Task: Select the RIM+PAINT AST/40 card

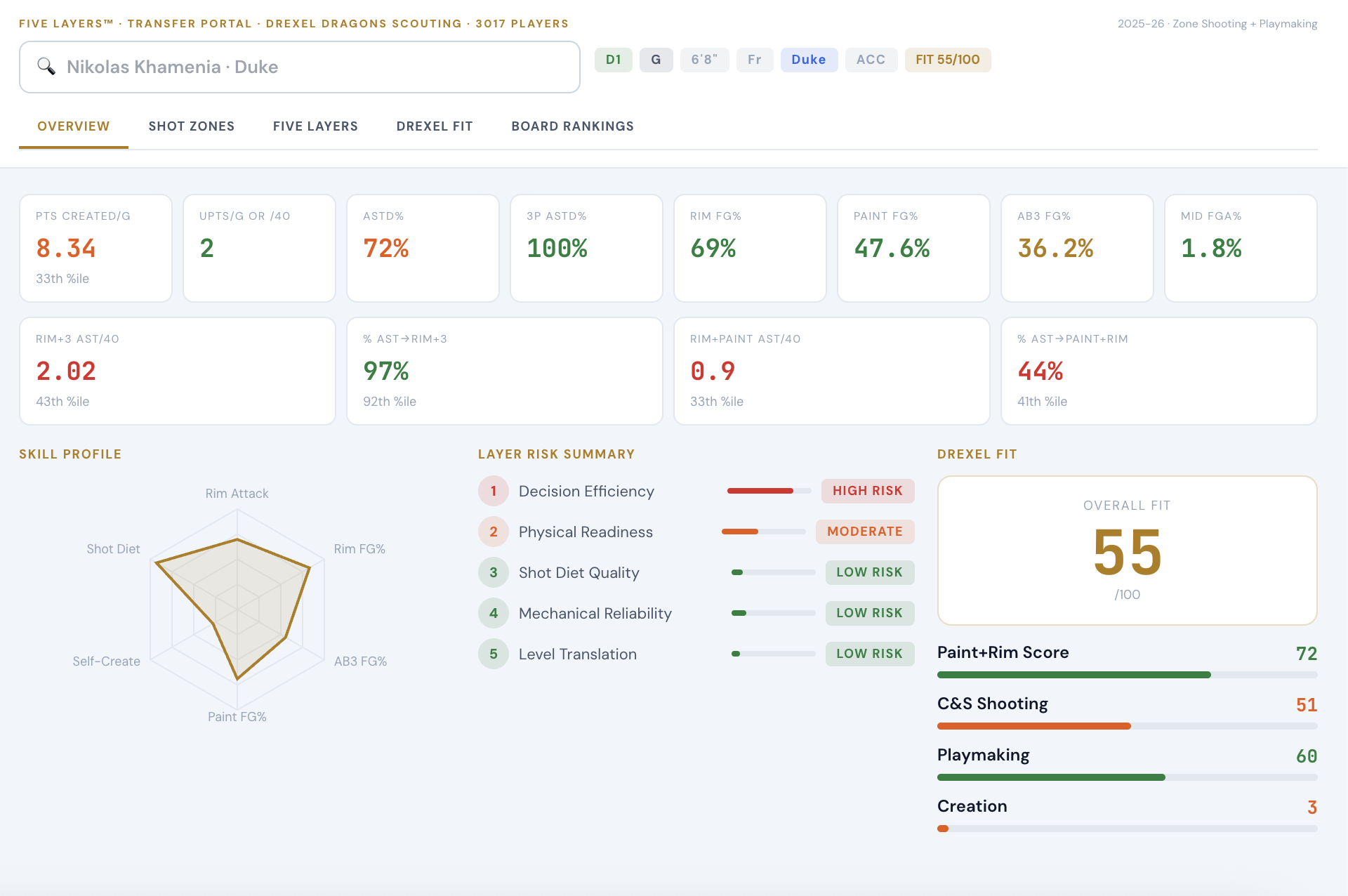Action: pos(832,371)
